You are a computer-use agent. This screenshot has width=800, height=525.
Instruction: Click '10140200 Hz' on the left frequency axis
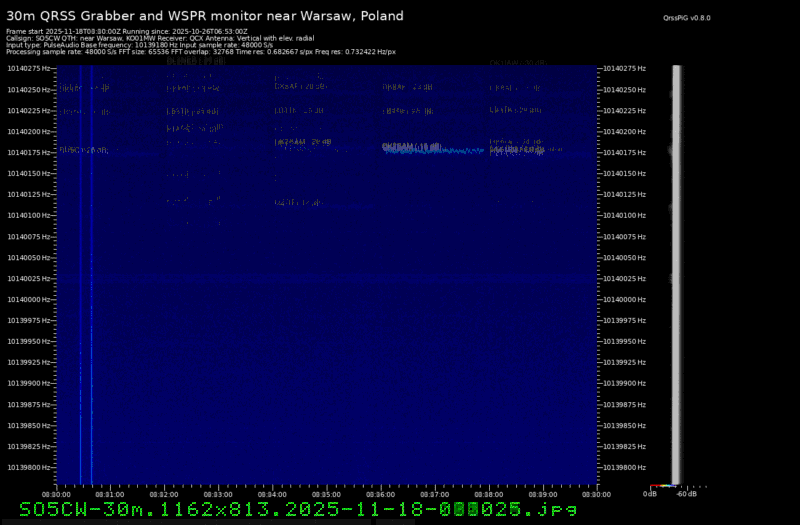29,132
